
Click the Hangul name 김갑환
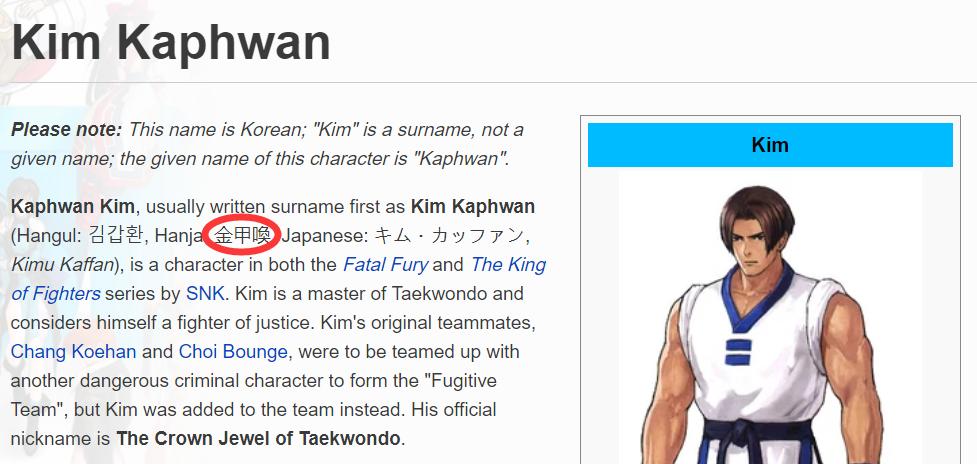coord(116,236)
